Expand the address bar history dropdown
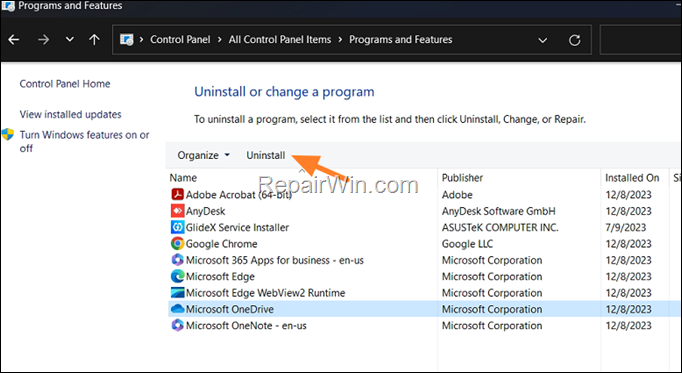 542,40
